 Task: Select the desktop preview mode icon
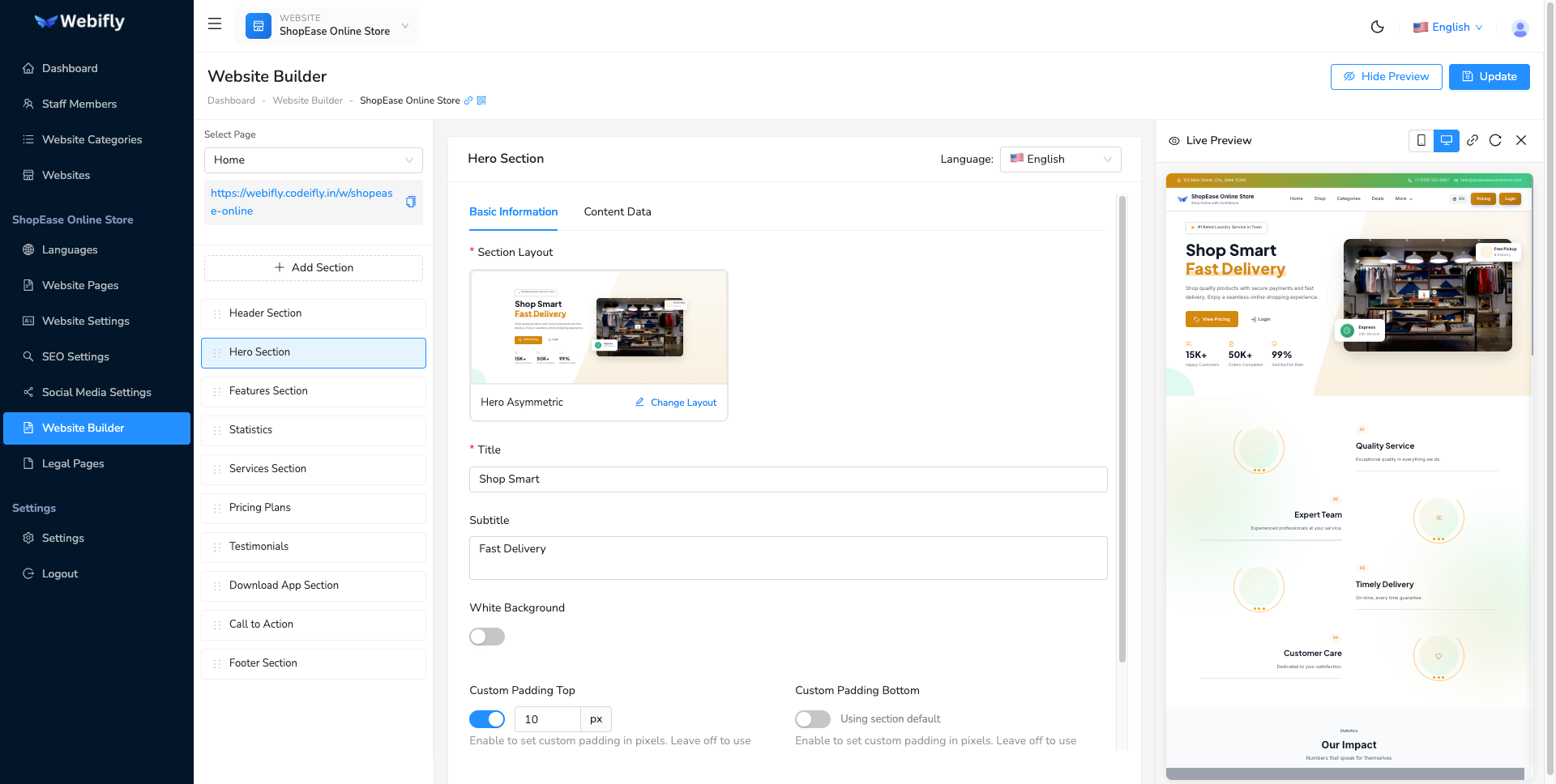(1446, 140)
